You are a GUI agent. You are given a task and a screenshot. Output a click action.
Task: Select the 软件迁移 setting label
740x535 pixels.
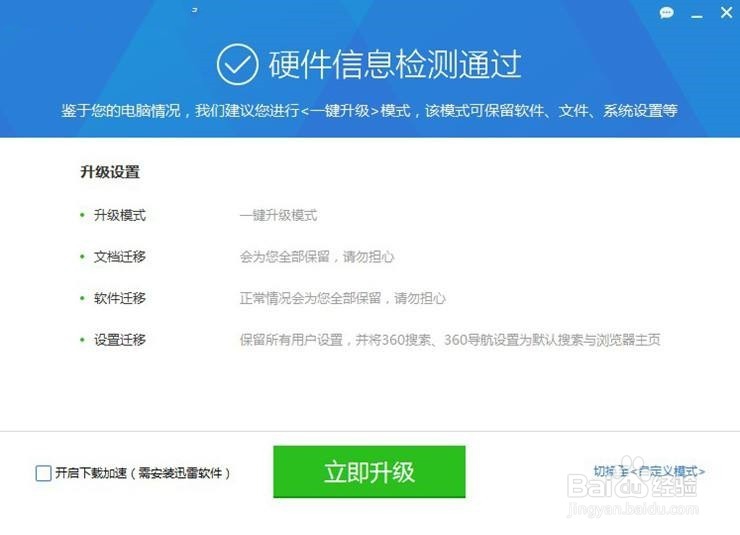tap(119, 298)
